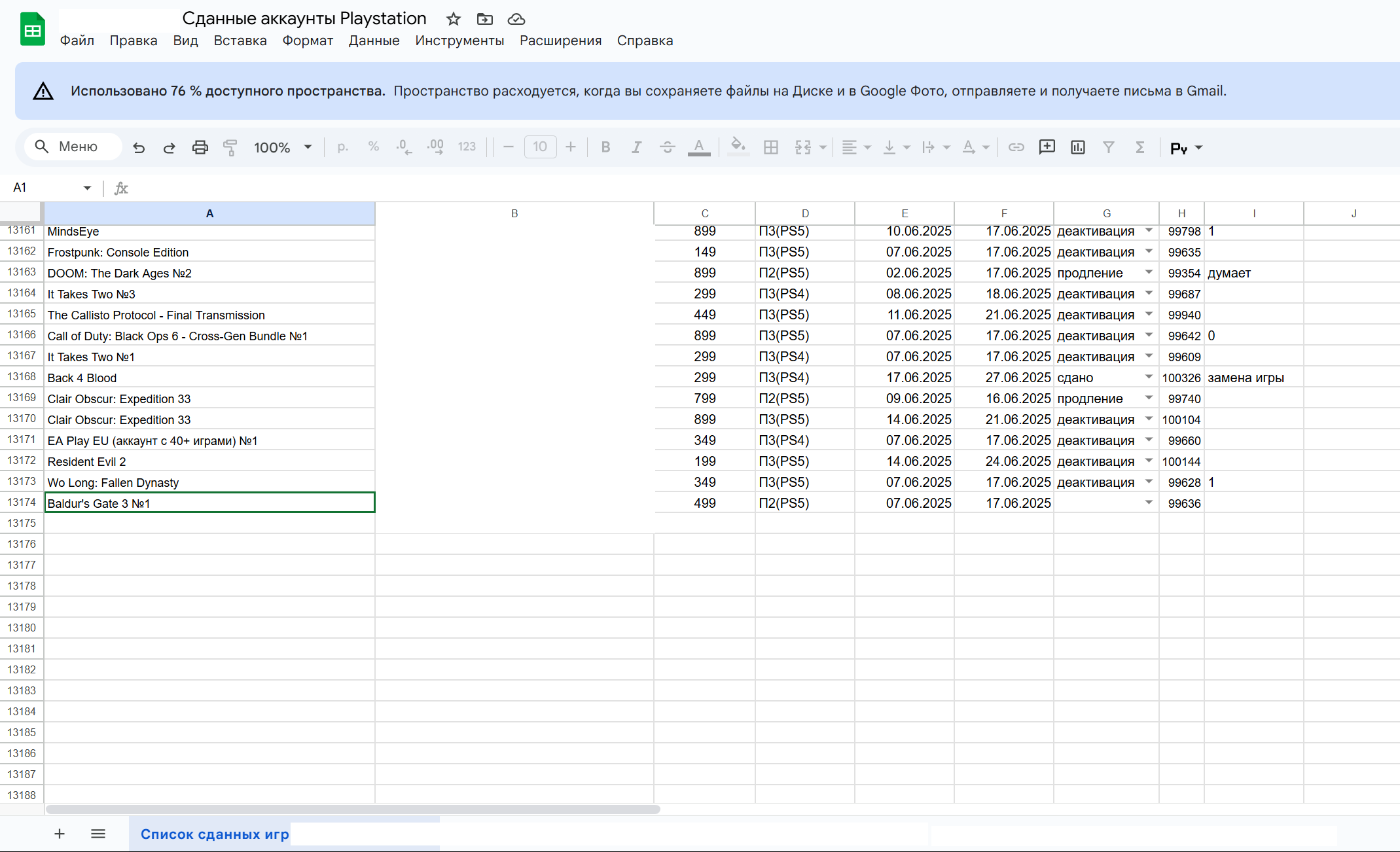This screenshot has height=852, width=1400.
Task: Open the Google Sheets home icon
Action: point(32,29)
